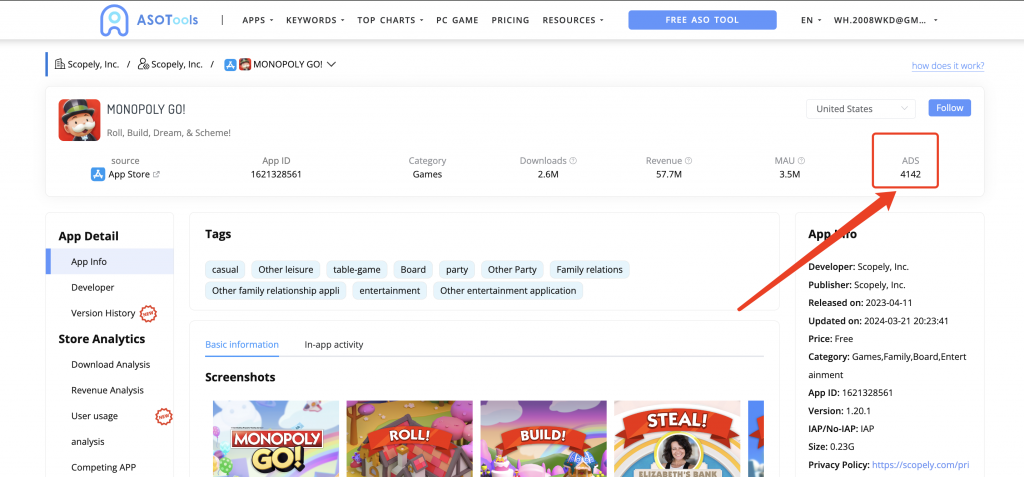Click the Follow button

[x=949, y=108]
